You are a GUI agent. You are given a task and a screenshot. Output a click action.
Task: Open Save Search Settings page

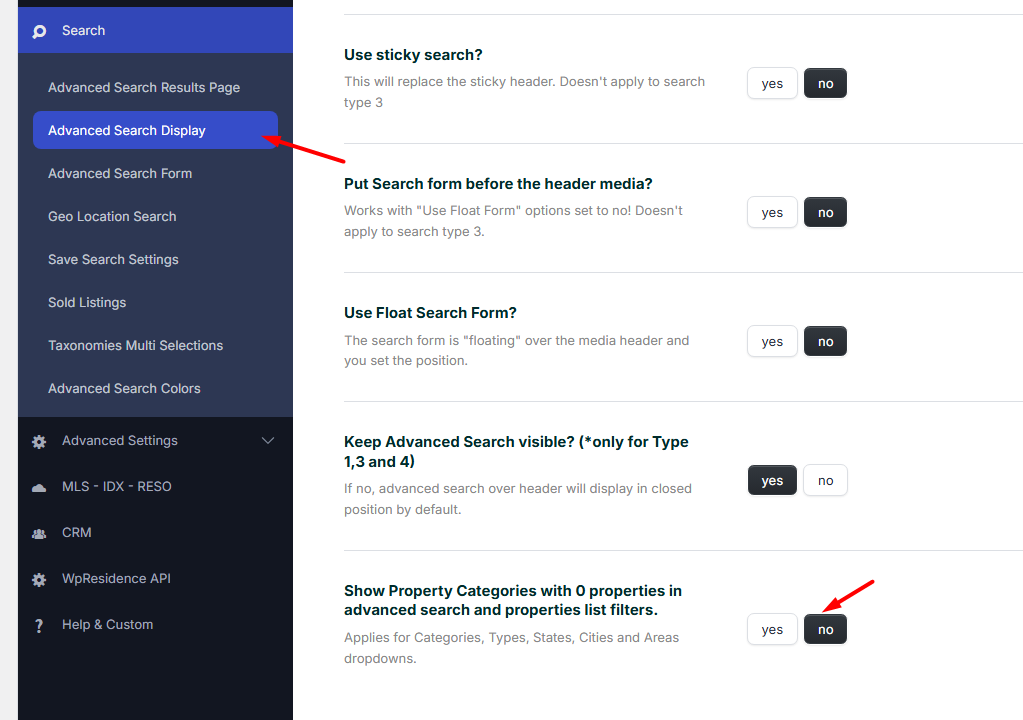[x=113, y=260]
